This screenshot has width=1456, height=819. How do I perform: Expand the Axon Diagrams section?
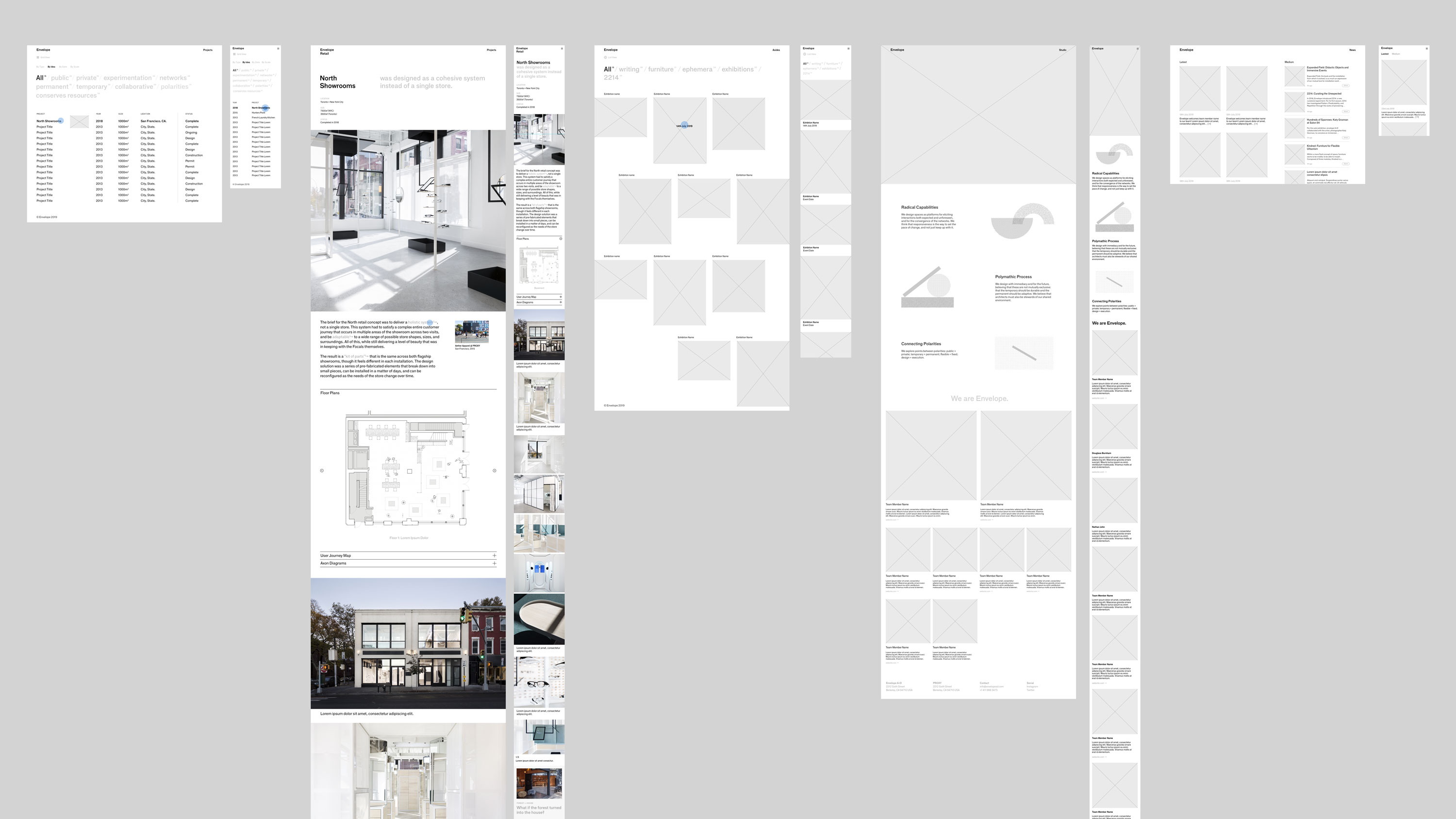tap(494, 564)
